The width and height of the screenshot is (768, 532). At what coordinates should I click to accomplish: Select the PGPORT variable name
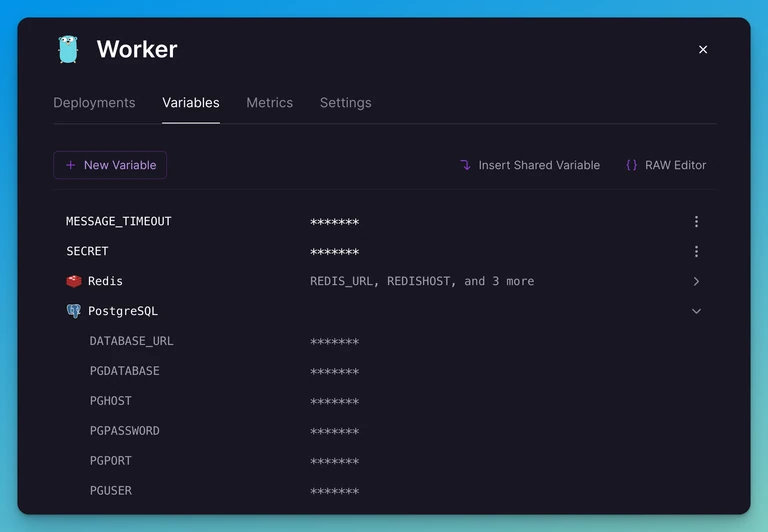tap(111, 460)
